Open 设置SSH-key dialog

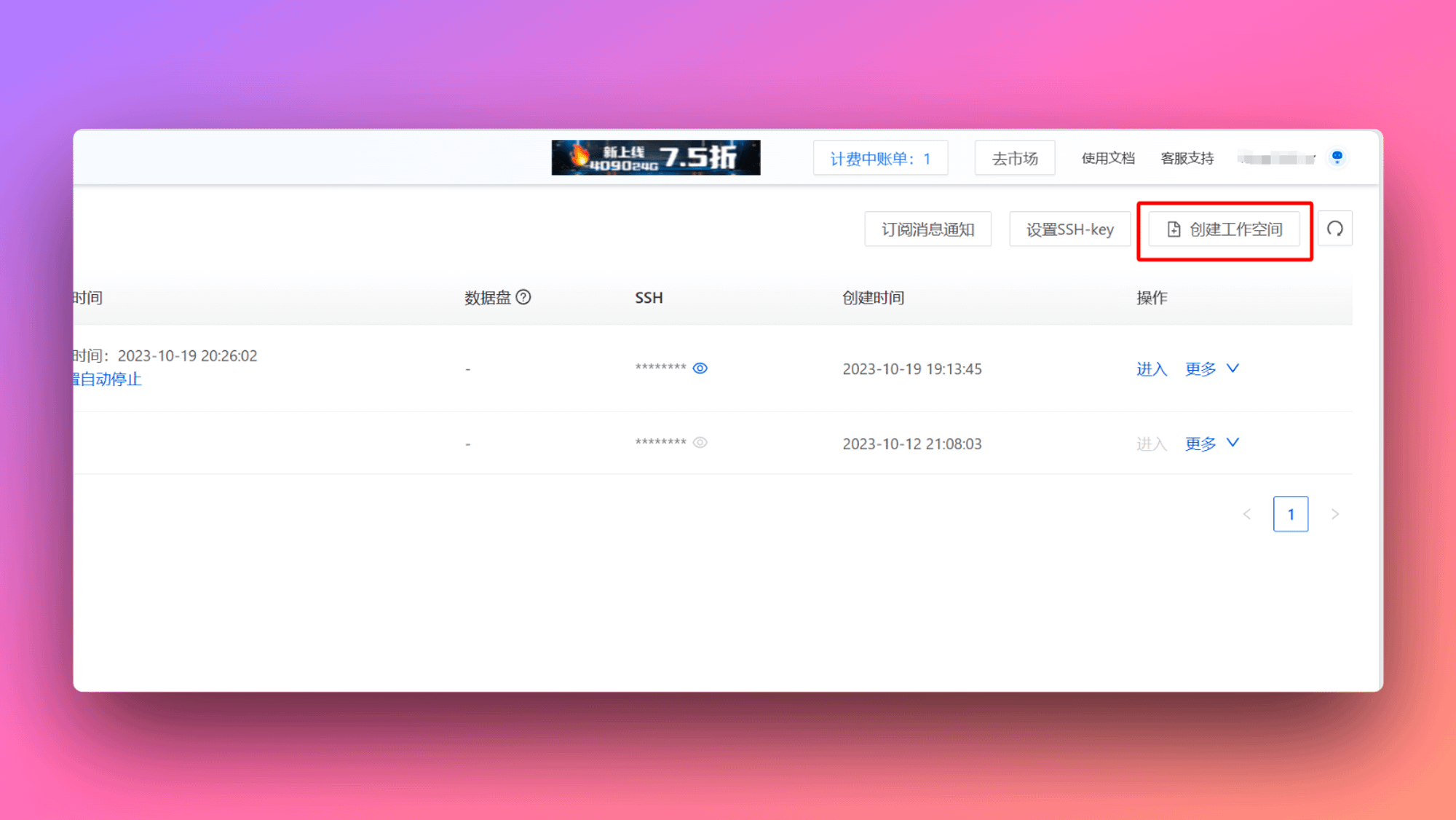1069,229
